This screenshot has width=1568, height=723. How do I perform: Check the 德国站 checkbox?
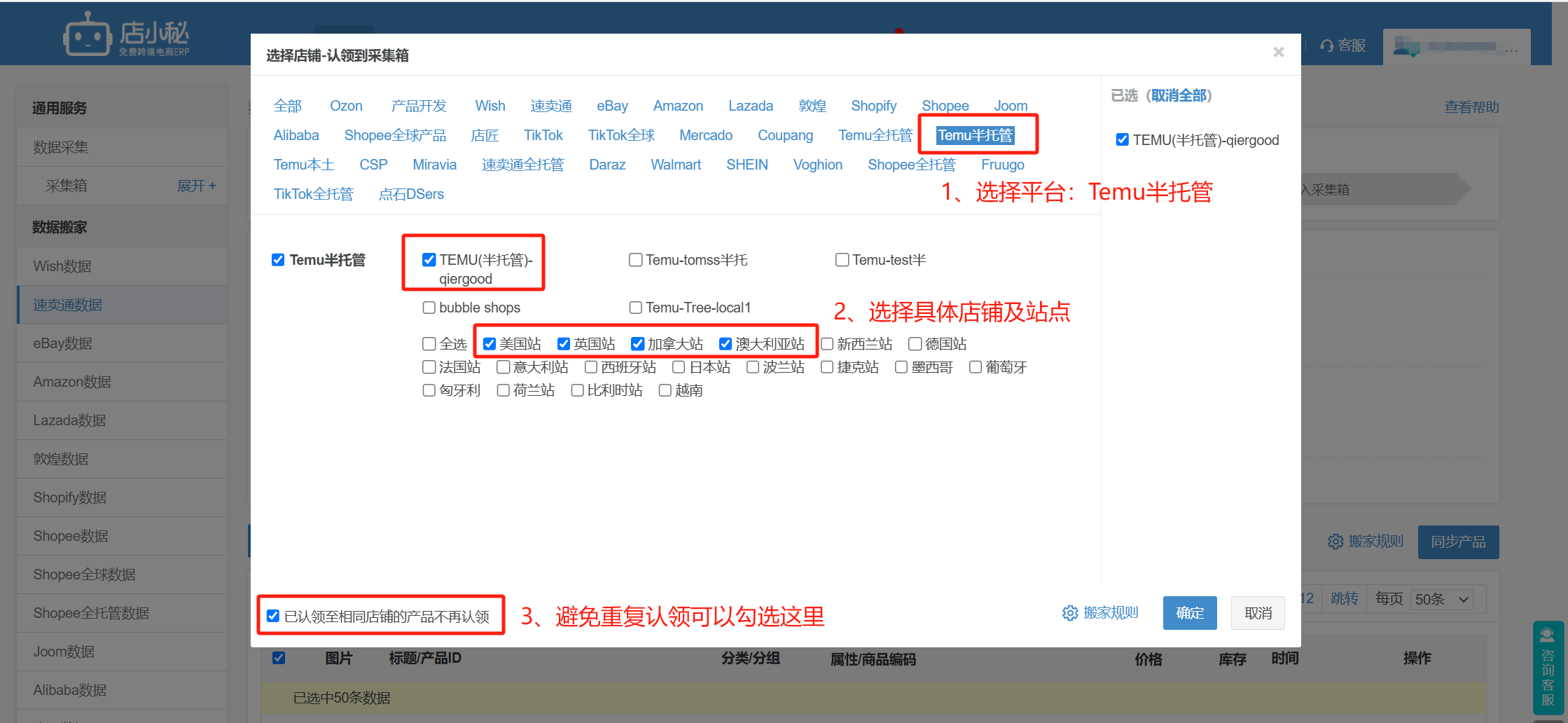pos(915,344)
